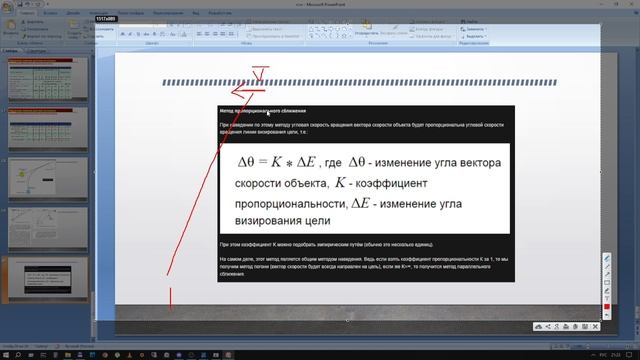Center paragraph text
Viewport: 640px width, 360px height.
(x=207, y=34)
